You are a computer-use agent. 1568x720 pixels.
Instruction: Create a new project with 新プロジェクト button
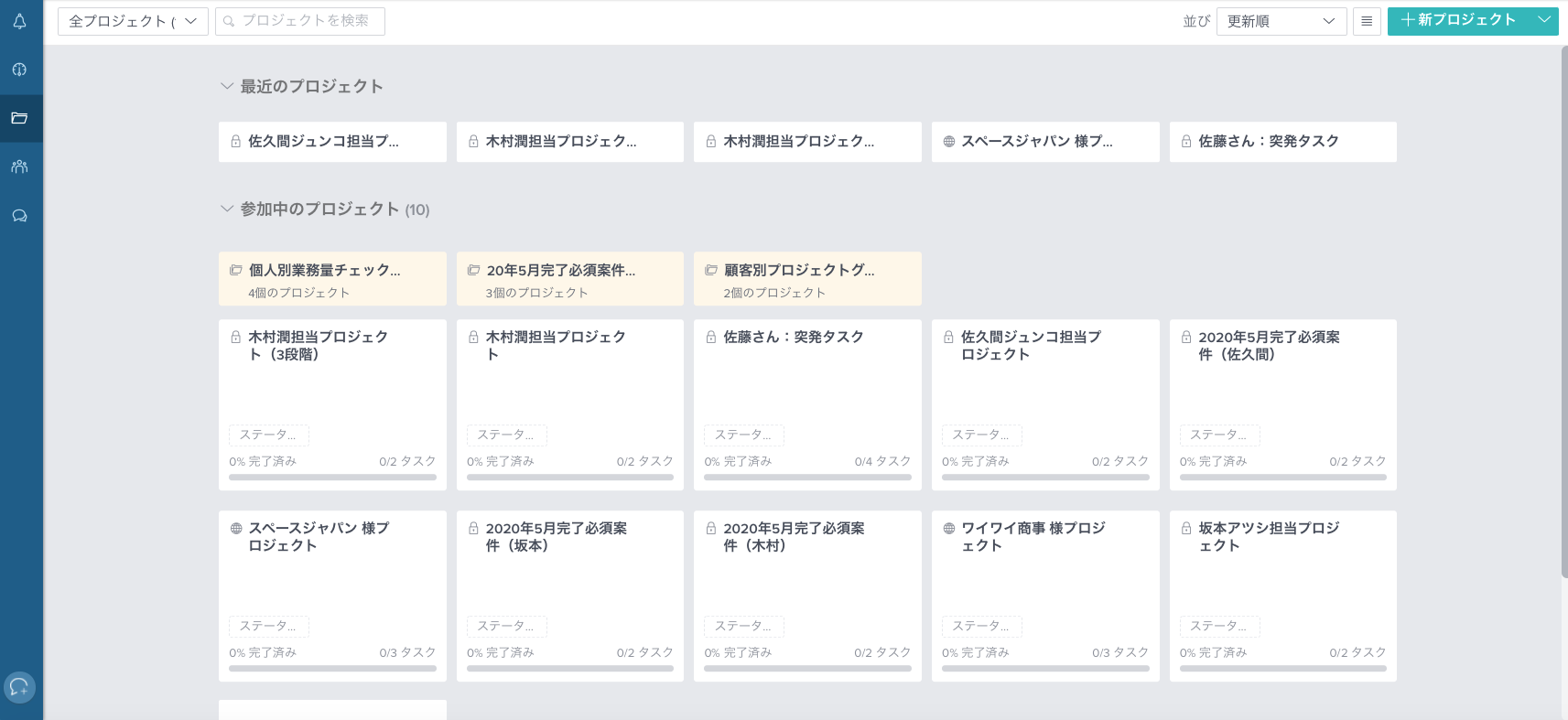(x=1459, y=21)
